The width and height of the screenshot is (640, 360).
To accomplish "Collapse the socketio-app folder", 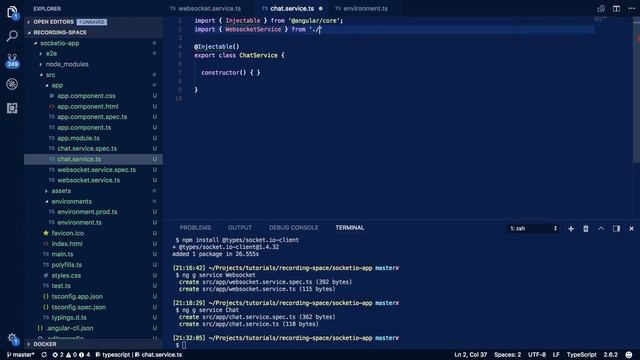I will coord(60,43).
